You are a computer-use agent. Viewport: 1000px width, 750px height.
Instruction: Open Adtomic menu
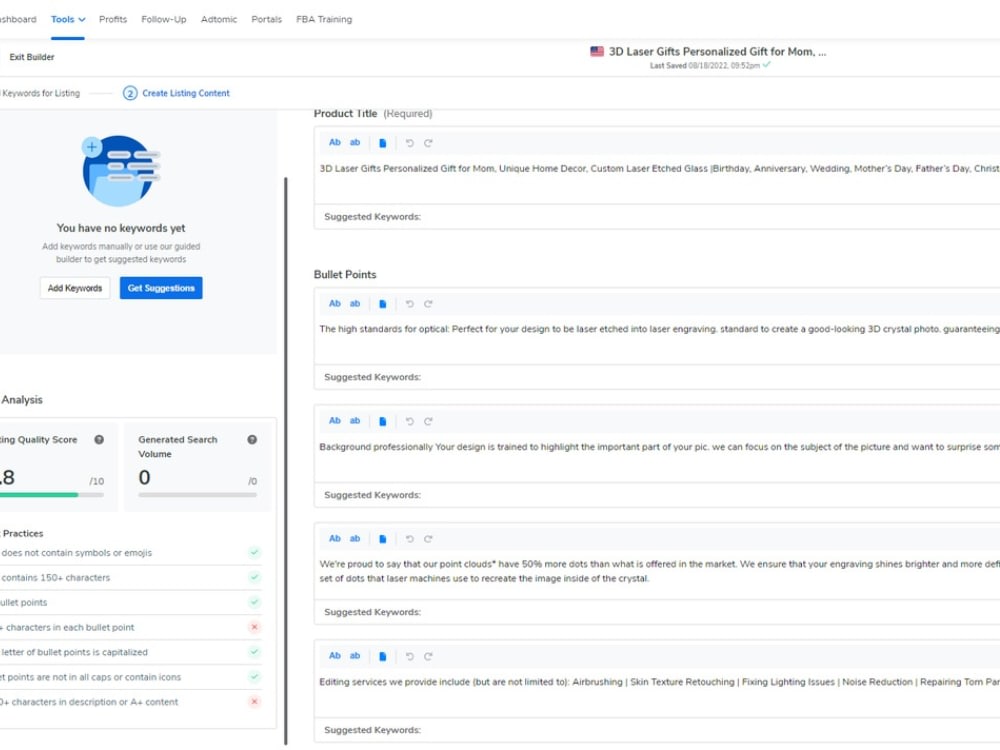[x=219, y=20]
